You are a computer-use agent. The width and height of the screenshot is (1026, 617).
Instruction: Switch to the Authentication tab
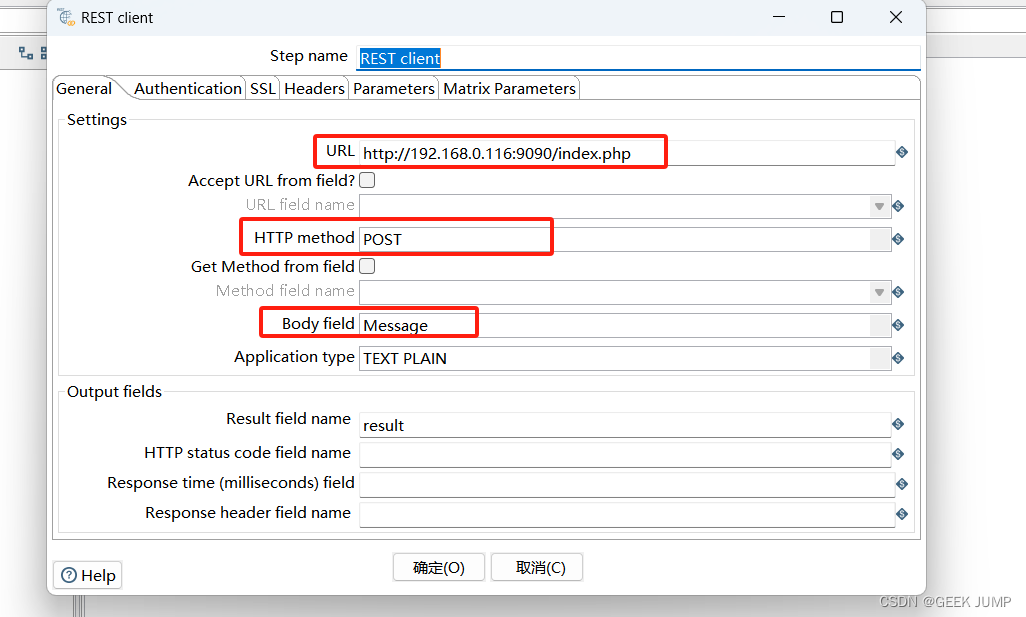(x=188, y=88)
